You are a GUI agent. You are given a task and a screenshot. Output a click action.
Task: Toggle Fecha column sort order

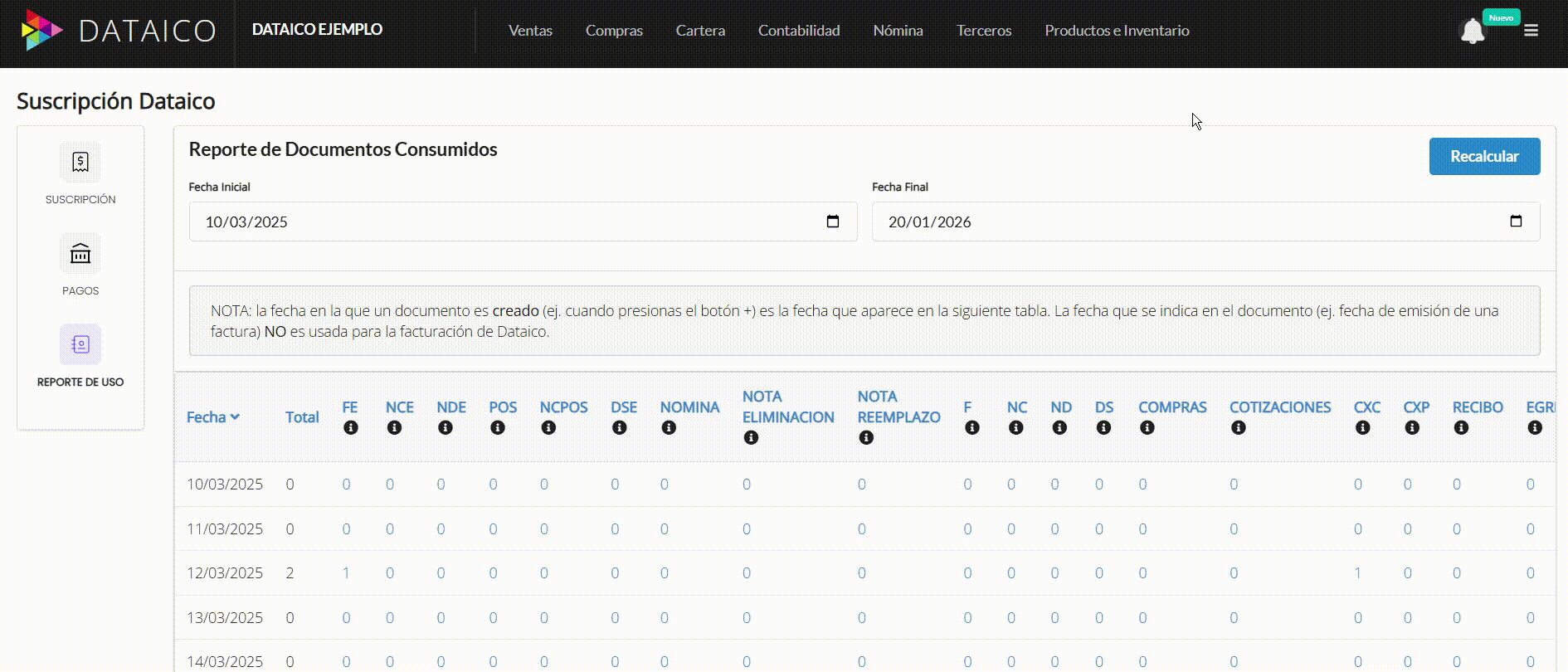[x=213, y=417]
